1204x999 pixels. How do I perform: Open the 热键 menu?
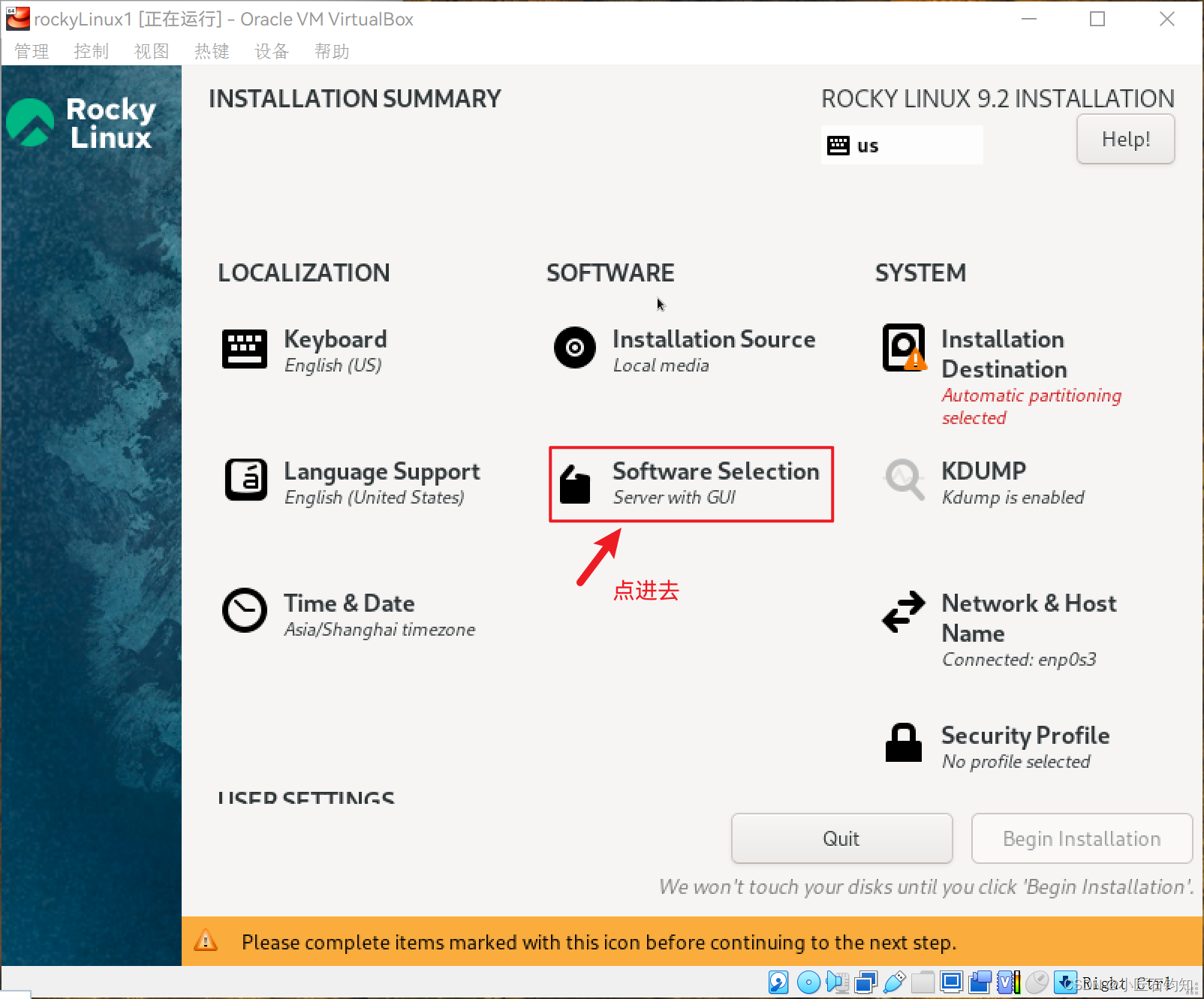click(x=212, y=51)
